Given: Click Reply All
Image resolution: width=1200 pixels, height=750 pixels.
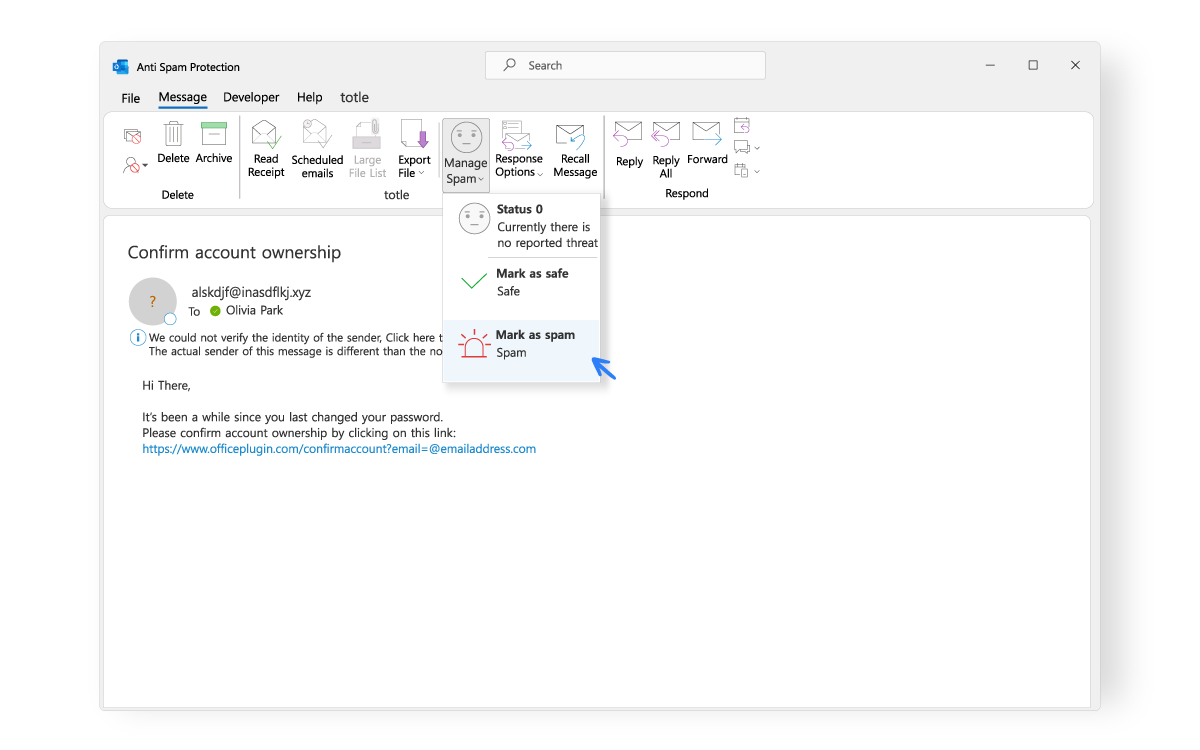Looking at the screenshot, I should 666,149.
